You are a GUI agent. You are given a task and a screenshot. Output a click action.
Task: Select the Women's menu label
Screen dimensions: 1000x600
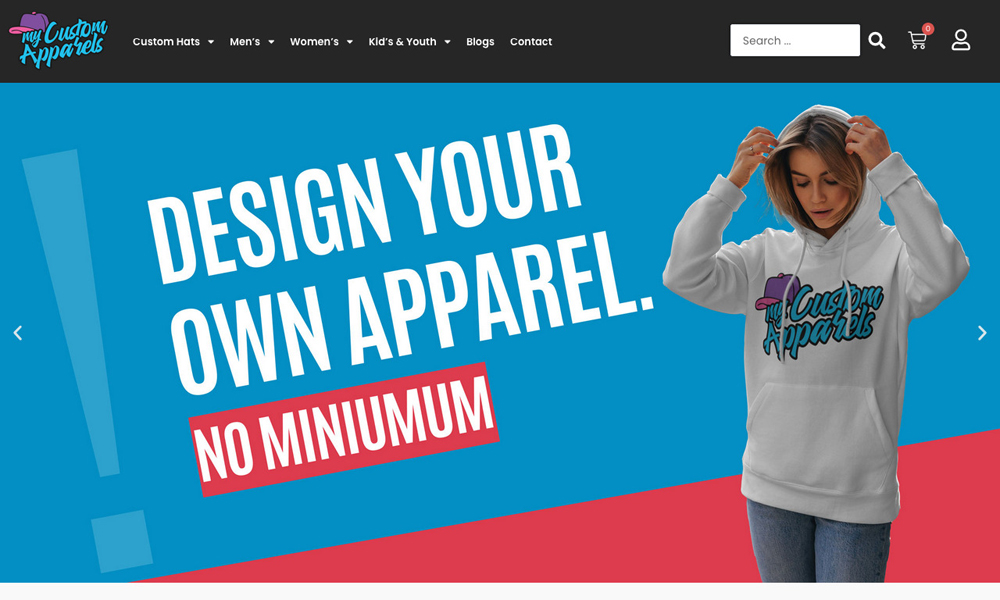(x=314, y=41)
